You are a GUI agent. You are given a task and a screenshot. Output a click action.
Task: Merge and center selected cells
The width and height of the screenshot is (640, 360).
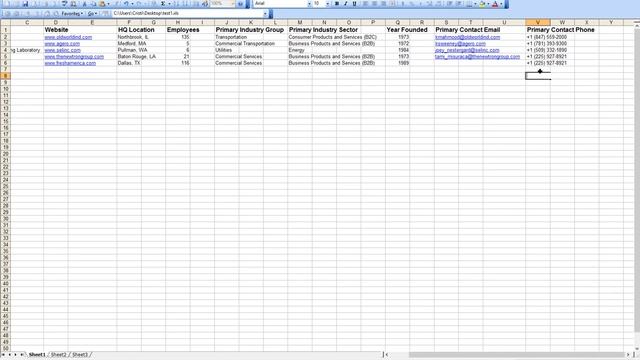393,4
